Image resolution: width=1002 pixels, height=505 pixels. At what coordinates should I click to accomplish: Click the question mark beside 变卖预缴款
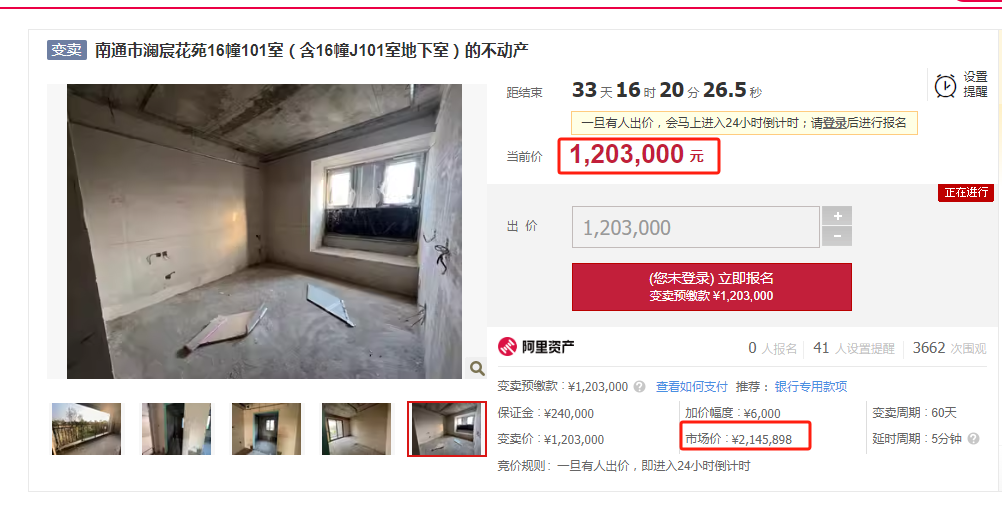click(639, 387)
